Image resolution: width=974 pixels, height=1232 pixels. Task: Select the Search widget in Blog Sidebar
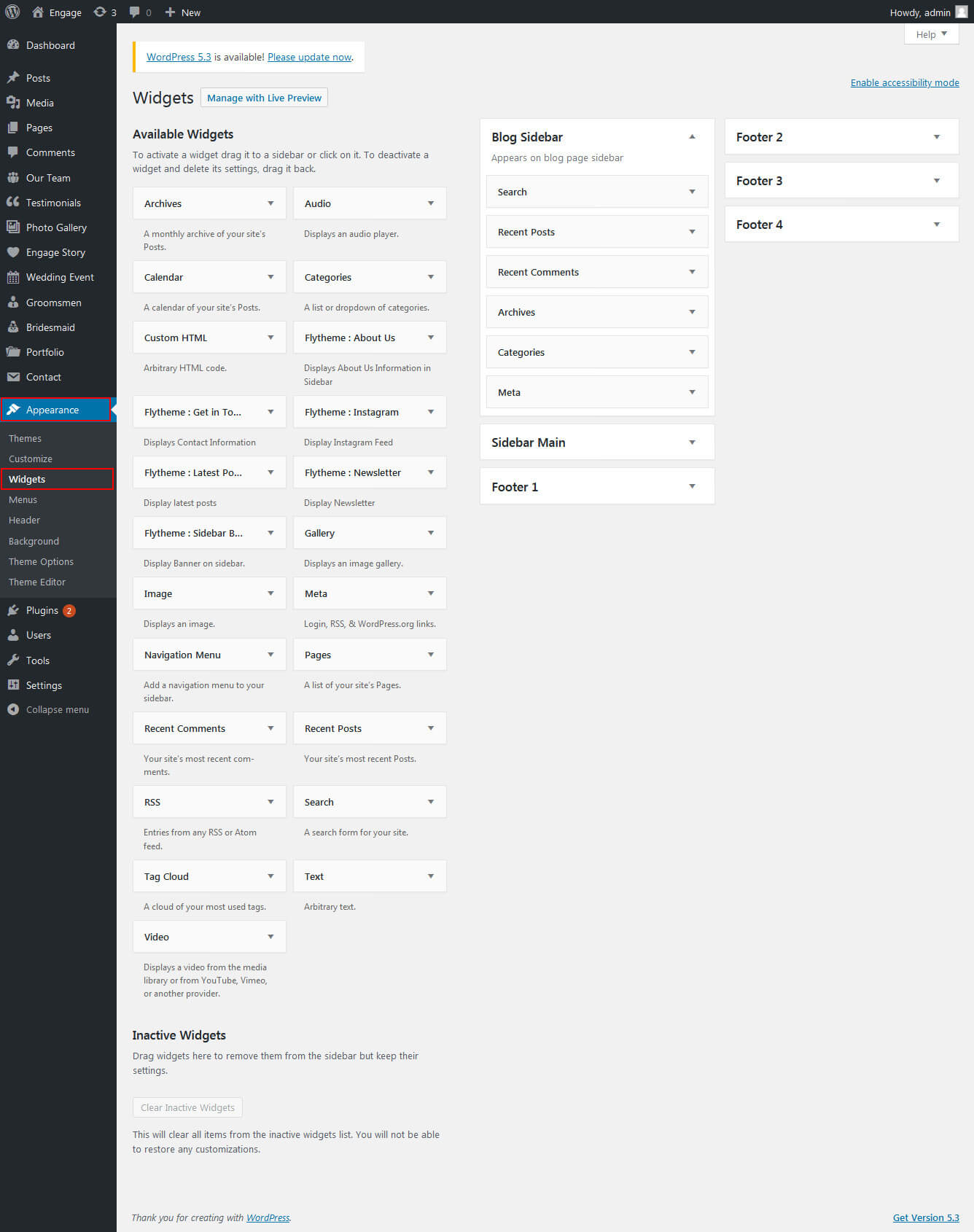click(597, 192)
